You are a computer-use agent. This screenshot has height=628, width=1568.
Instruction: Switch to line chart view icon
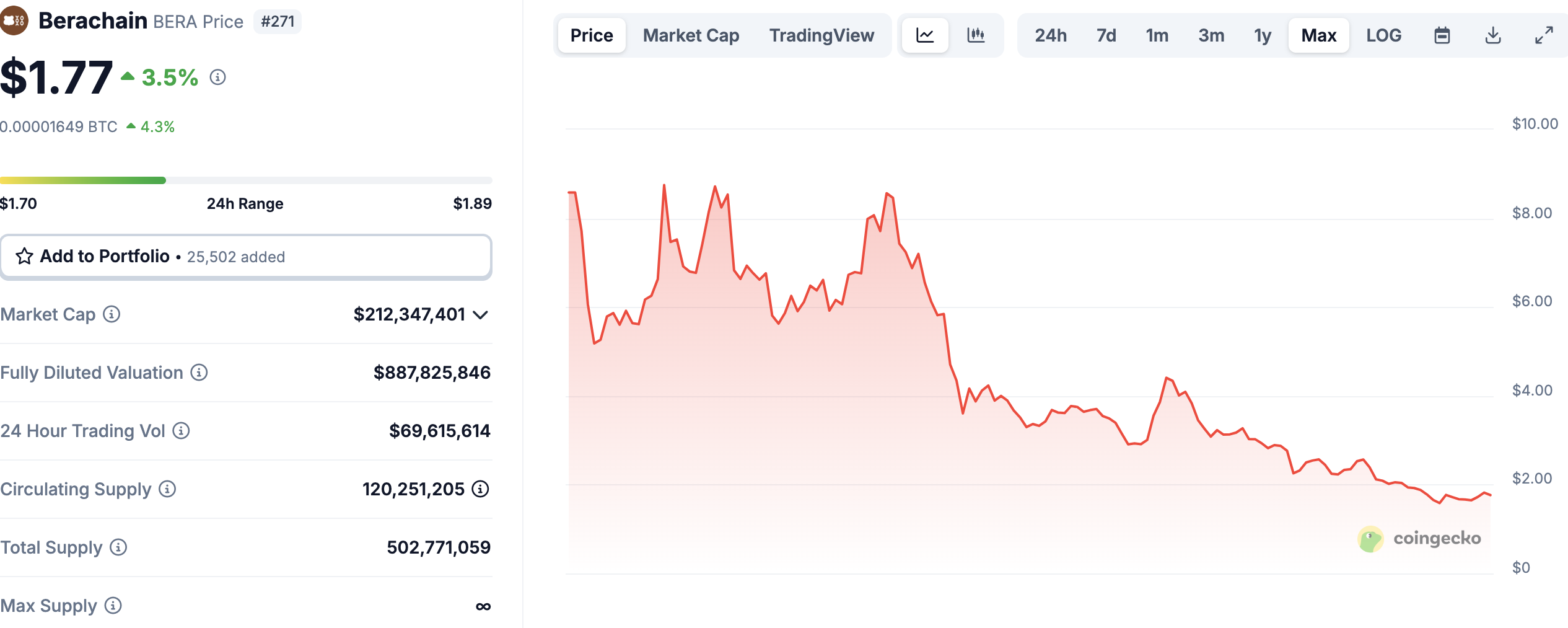coord(925,35)
